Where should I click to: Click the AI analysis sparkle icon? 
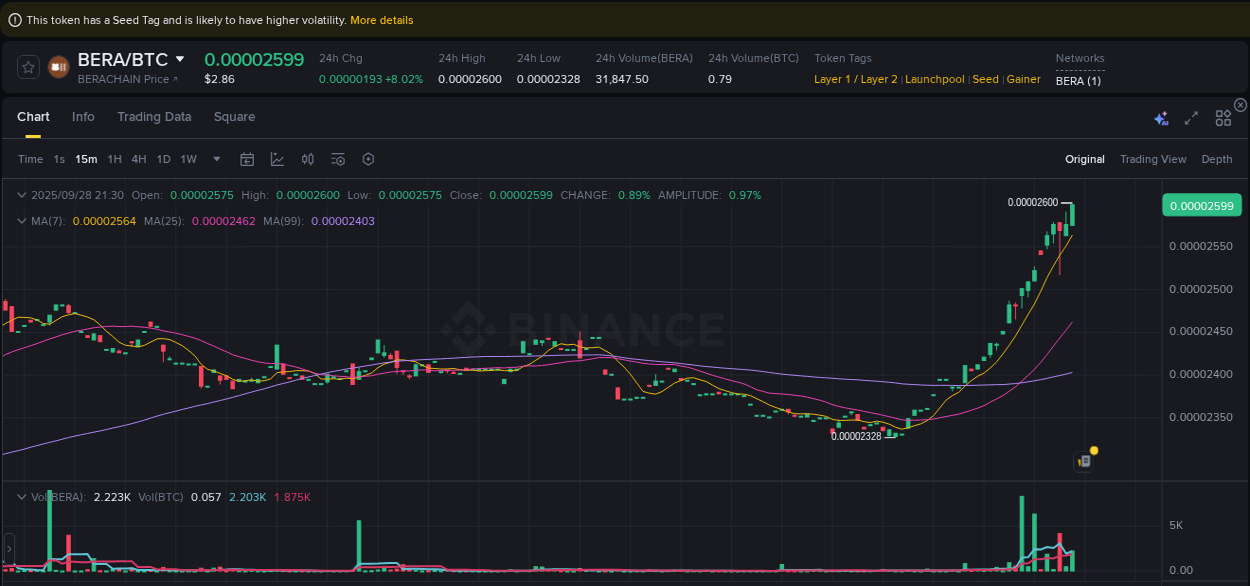coord(1161,117)
